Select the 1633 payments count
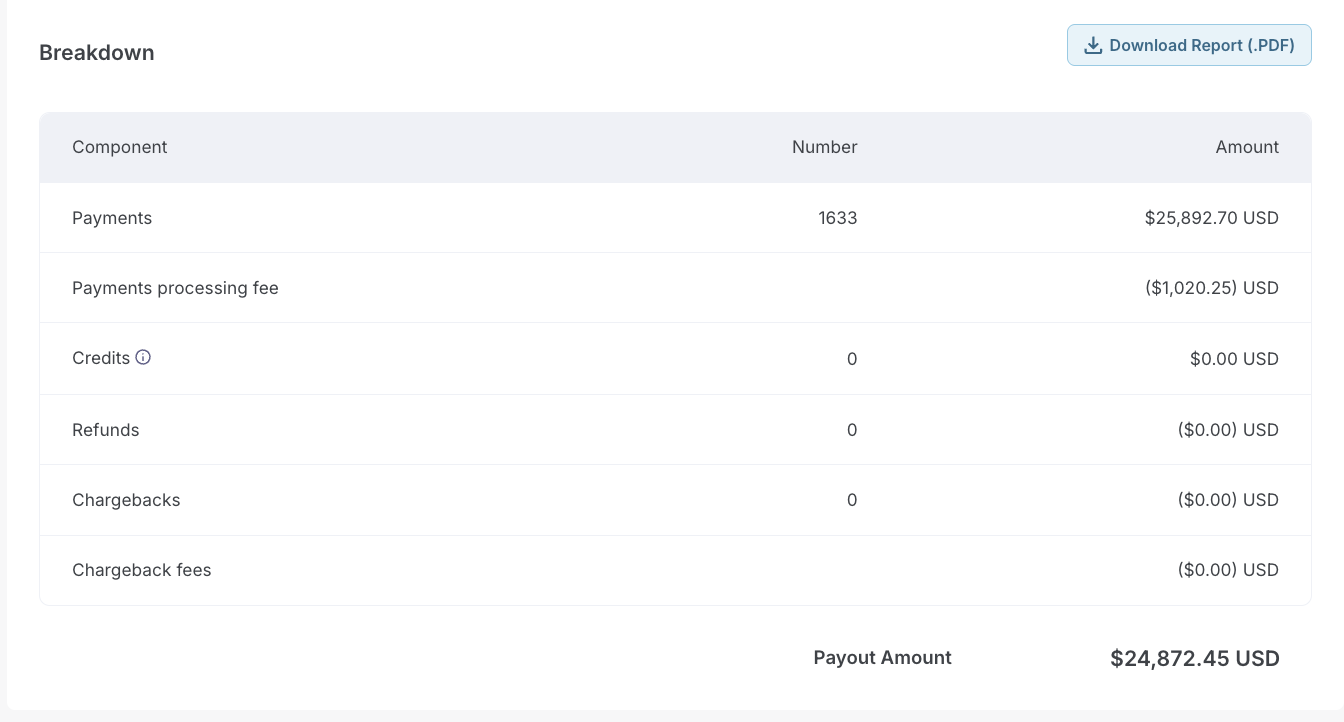Screen dimensions: 1344x722 [x=837, y=218]
